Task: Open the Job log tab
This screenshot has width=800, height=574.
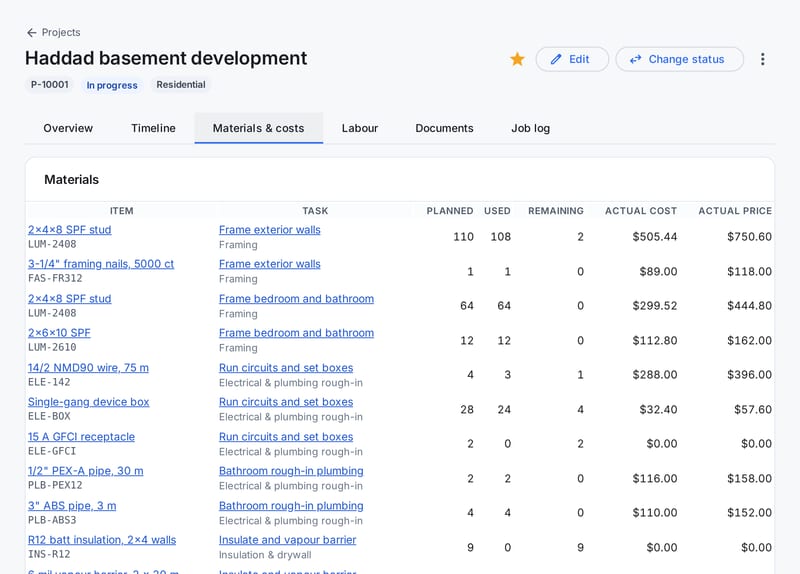Action: pyautogui.click(x=531, y=128)
